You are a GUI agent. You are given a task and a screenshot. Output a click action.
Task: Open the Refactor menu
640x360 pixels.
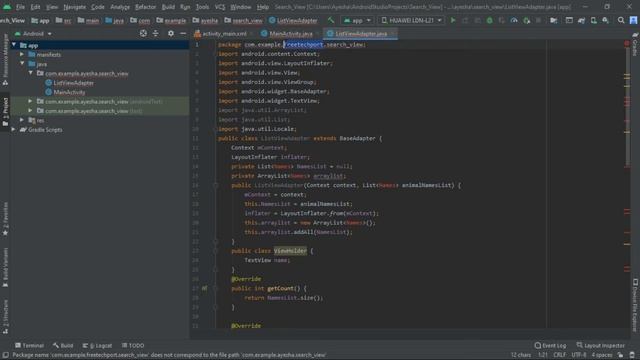[145, 7]
